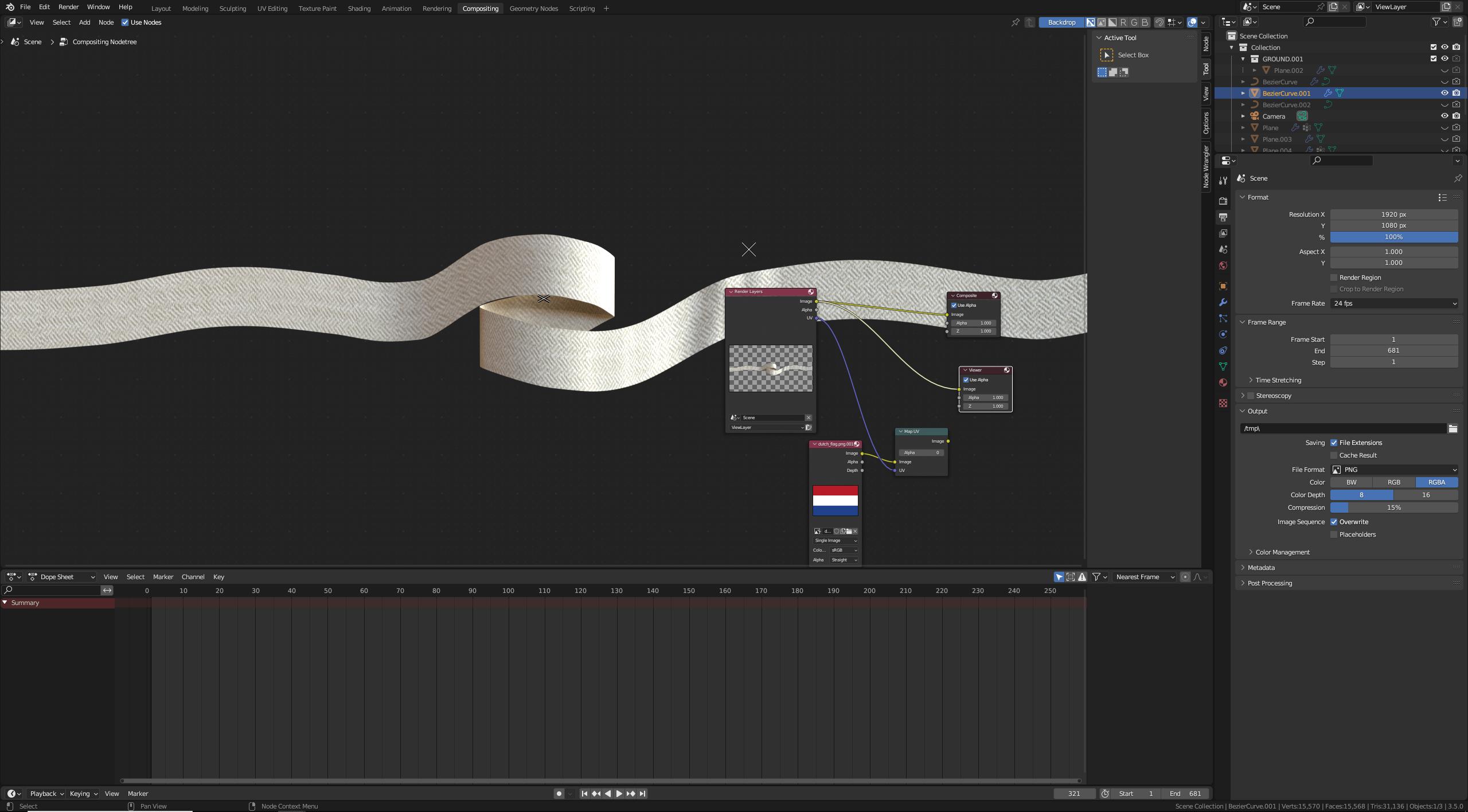The width and height of the screenshot is (1468, 812).
Task: Switch to the Shading workspace tab
Action: click(x=359, y=8)
